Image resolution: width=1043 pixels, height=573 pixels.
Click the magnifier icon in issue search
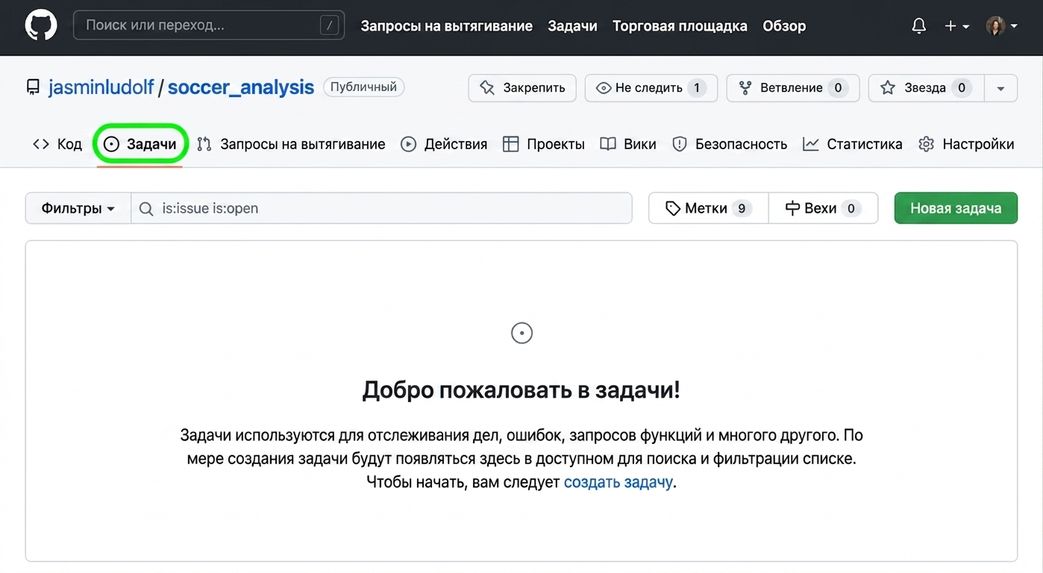[146, 209]
